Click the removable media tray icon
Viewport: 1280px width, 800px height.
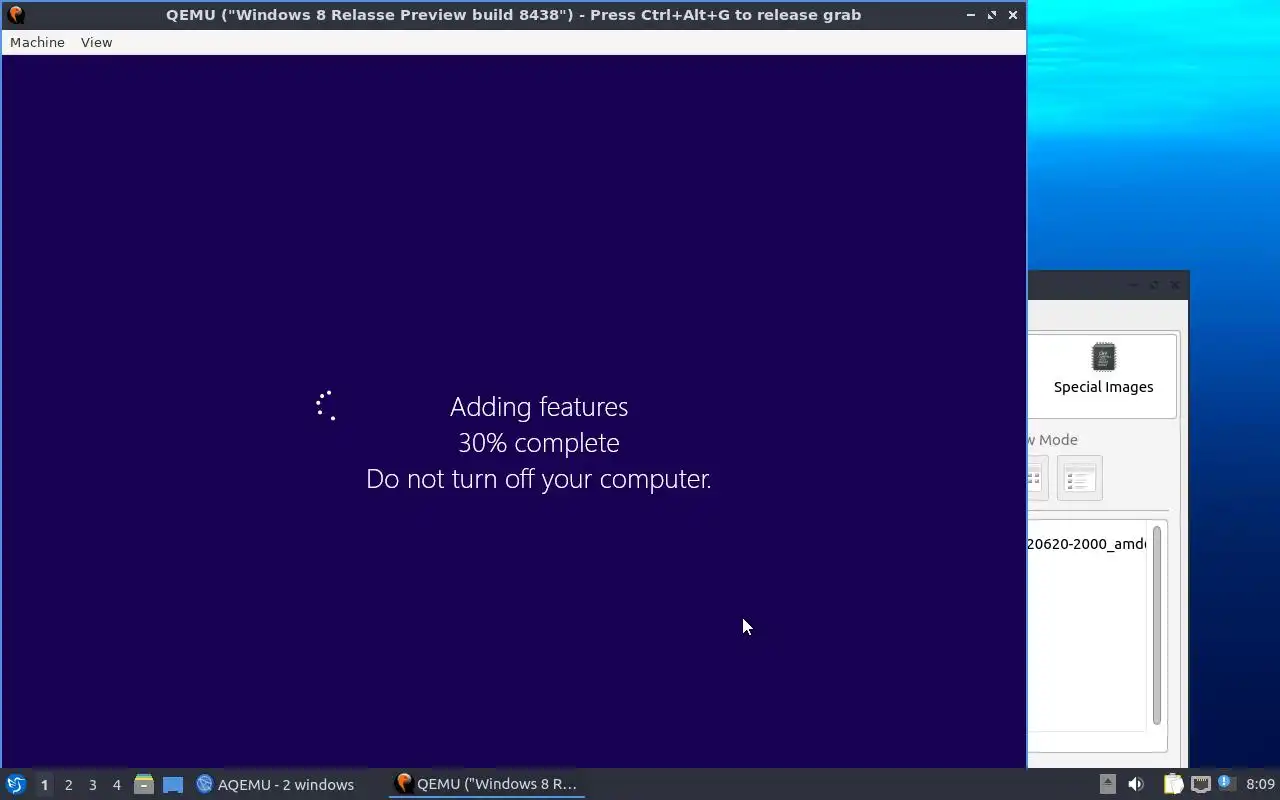tap(1108, 784)
